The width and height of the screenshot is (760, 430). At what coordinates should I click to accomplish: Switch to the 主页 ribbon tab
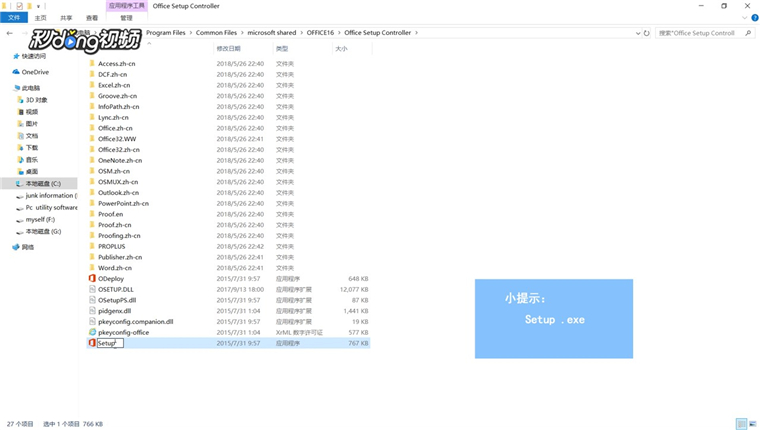41,17
